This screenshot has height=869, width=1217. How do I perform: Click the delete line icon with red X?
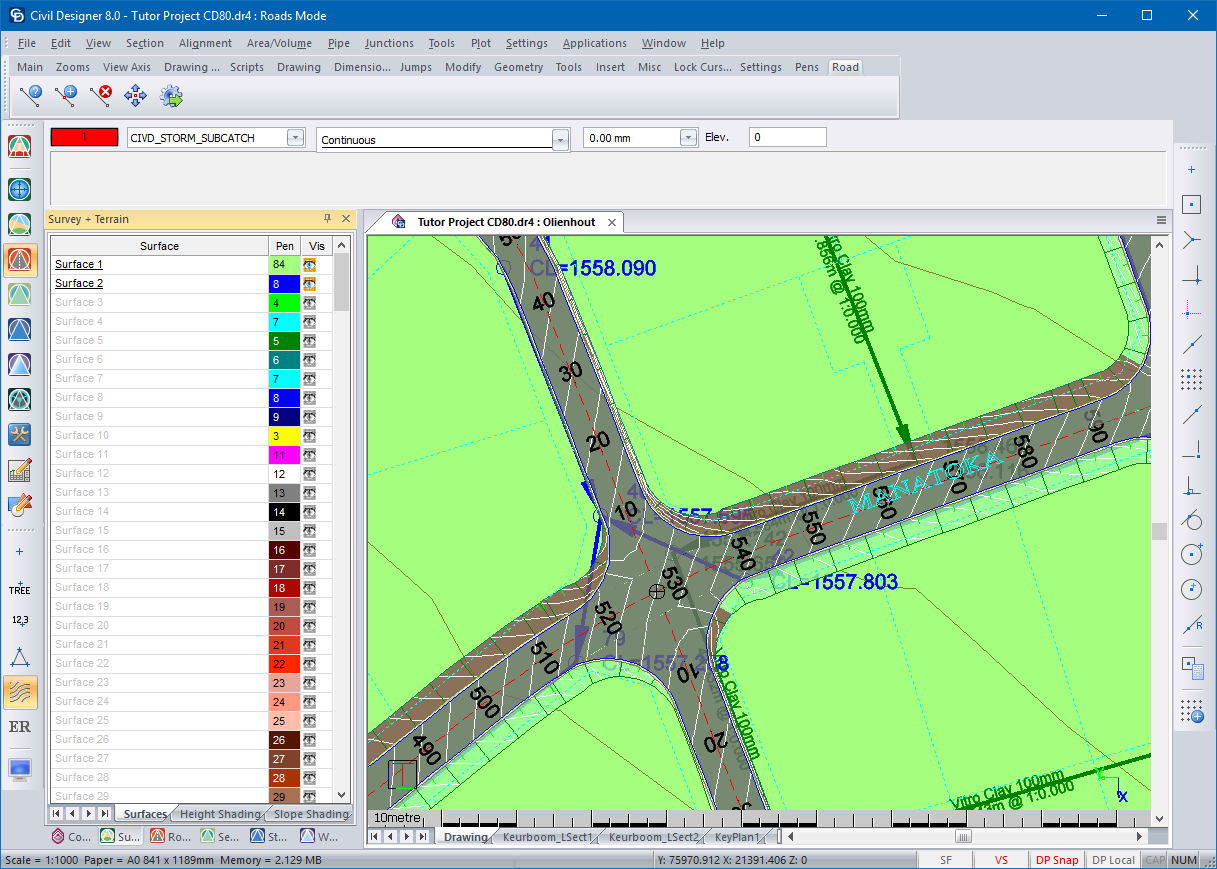click(100, 96)
